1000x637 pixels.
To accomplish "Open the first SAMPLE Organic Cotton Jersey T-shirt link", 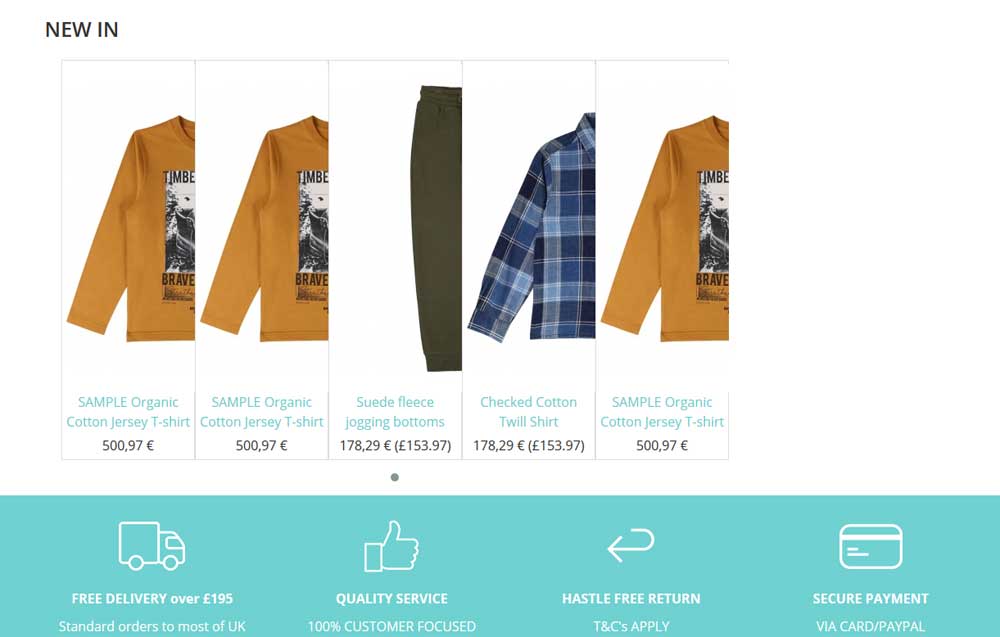I will [128, 412].
